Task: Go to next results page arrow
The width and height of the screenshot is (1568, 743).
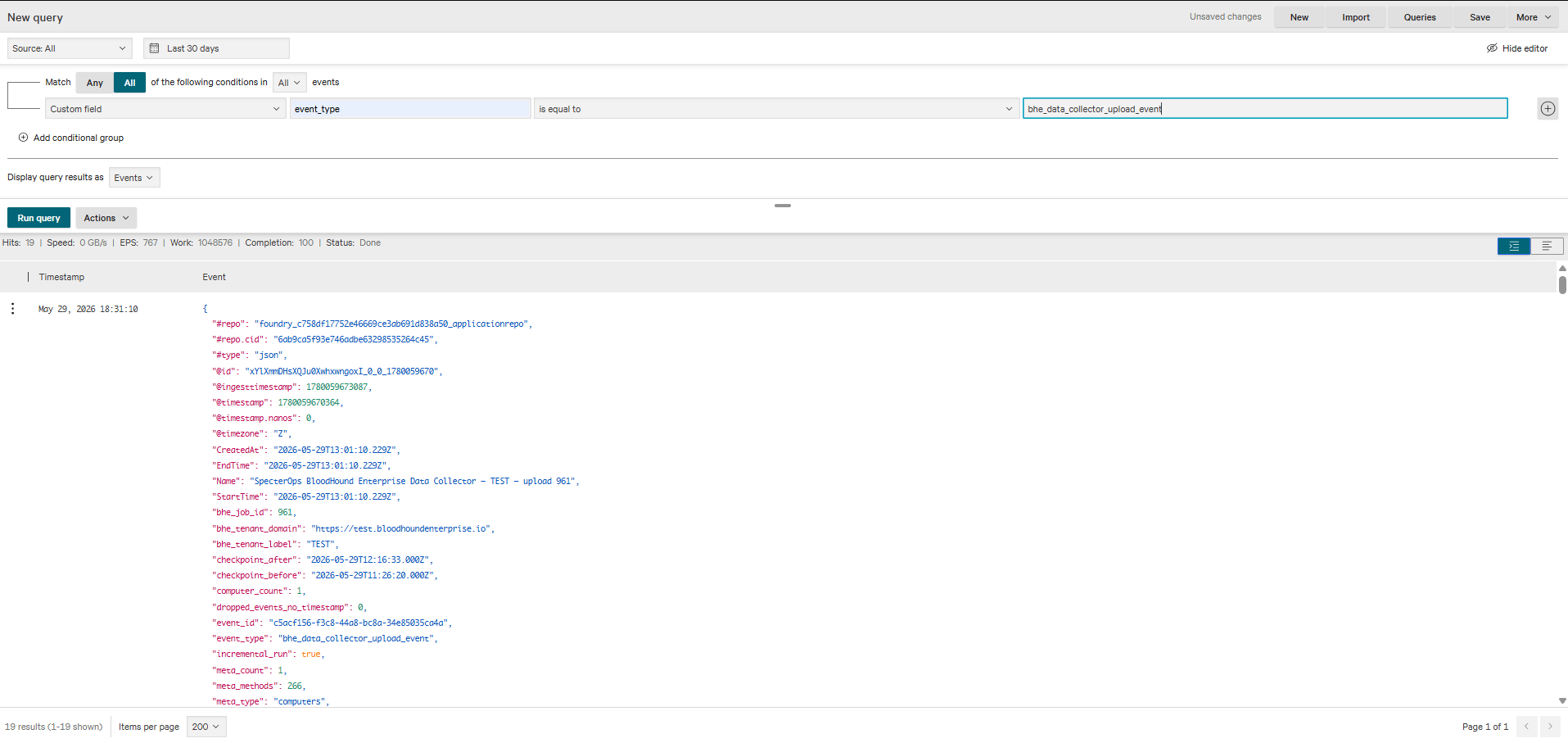Action: coord(1550,727)
